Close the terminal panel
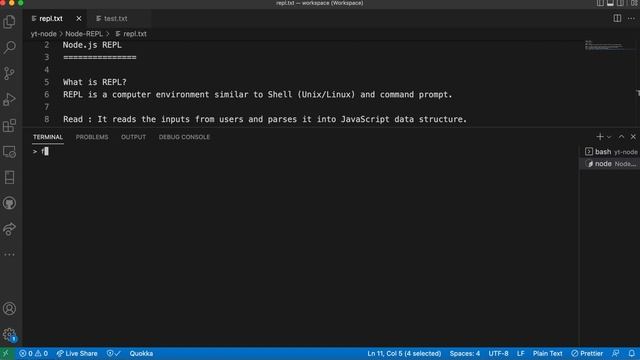 point(633,137)
